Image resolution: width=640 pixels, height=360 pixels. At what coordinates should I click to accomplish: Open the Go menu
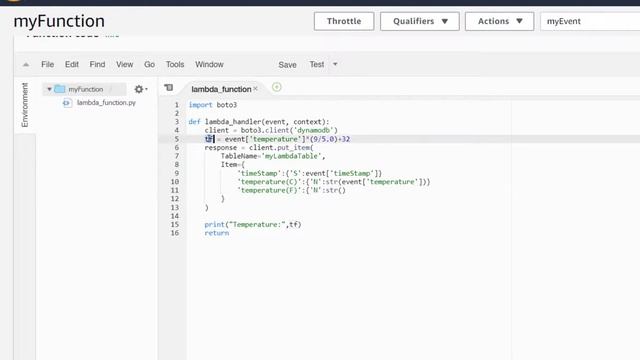tap(149, 64)
